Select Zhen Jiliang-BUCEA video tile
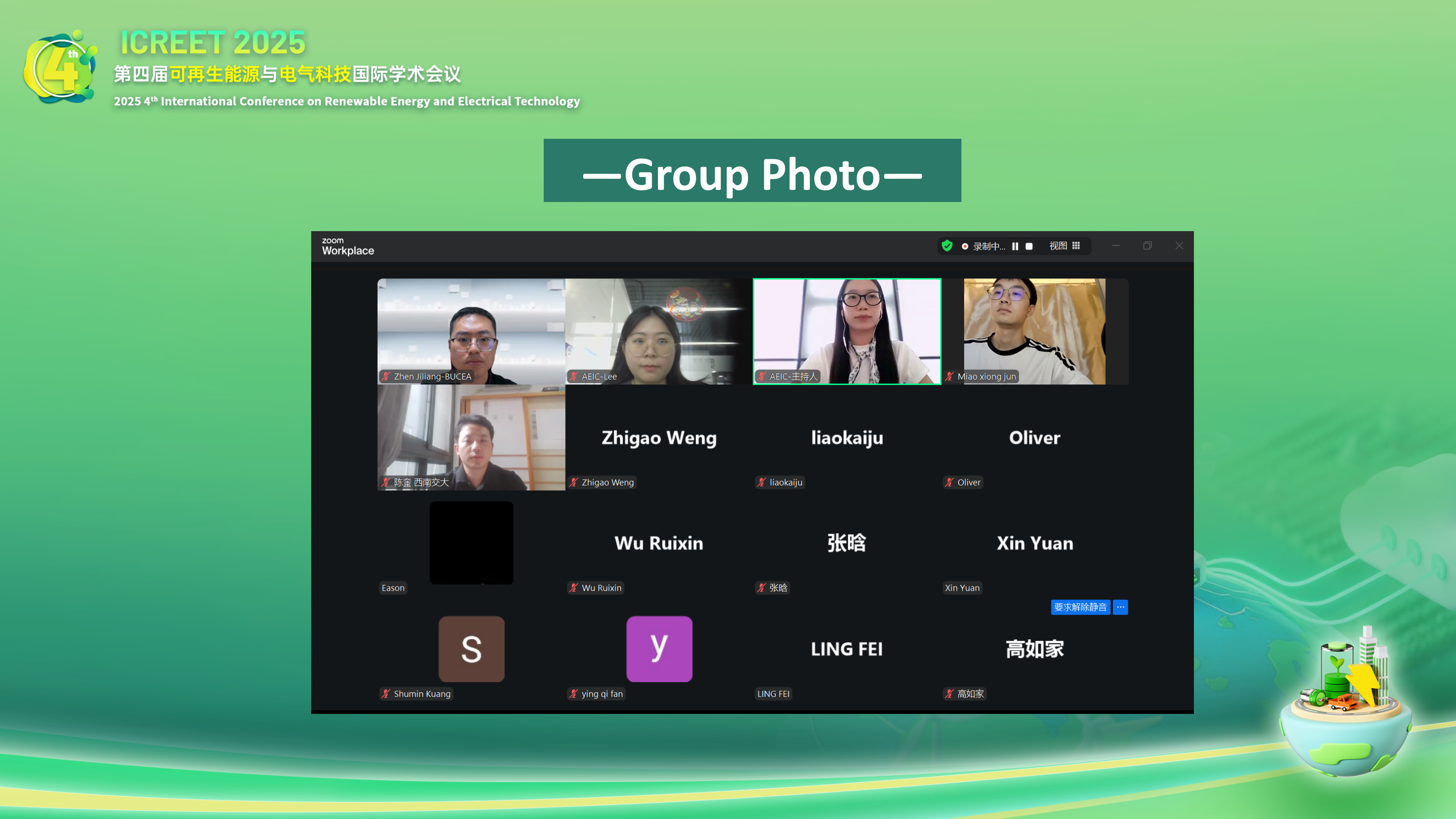1456x819 pixels. (x=471, y=331)
